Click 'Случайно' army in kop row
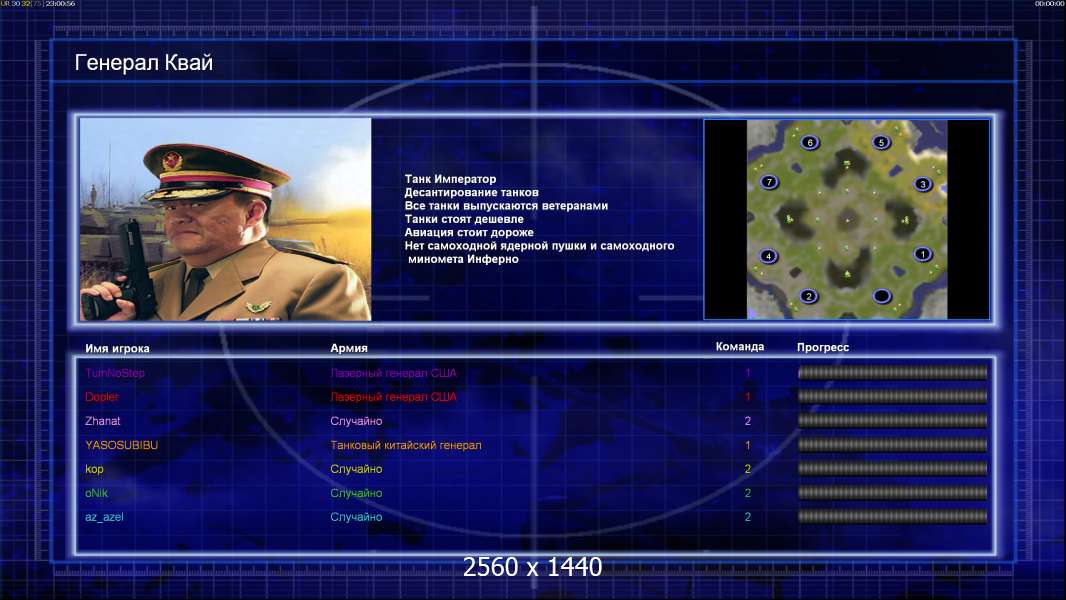This screenshot has width=1066, height=600. 356,469
